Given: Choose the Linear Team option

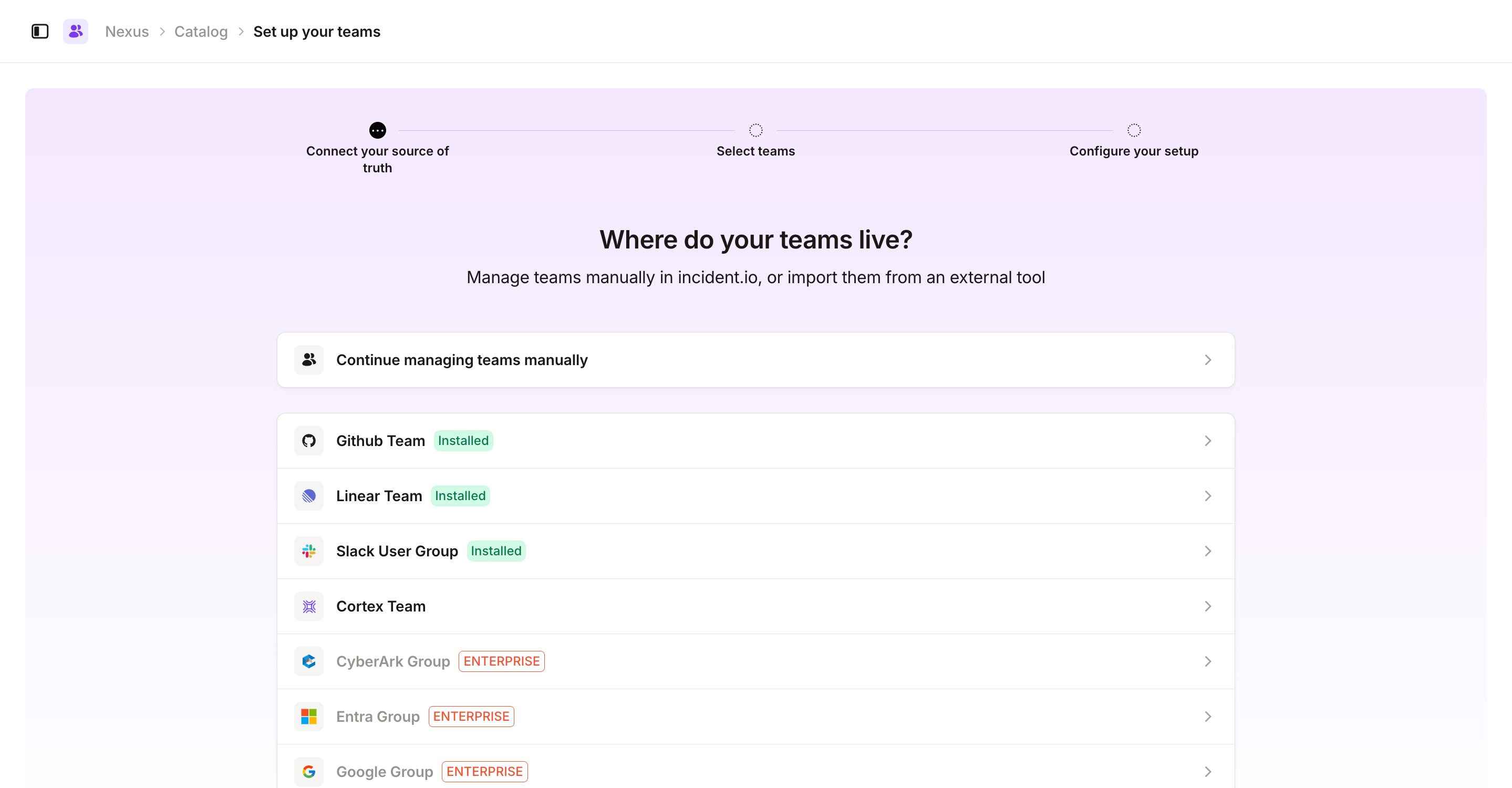Looking at the screenshot, I should tap(756, 496).
